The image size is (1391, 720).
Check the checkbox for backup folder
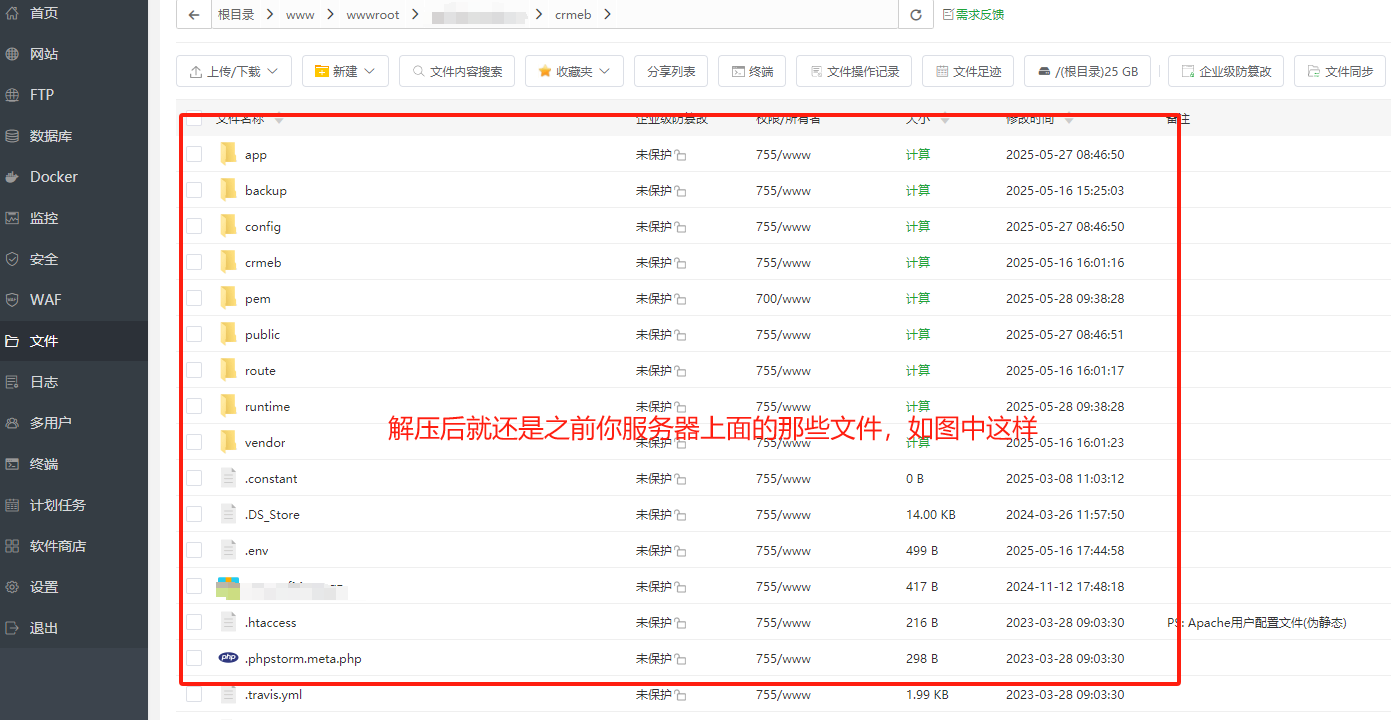194,190
